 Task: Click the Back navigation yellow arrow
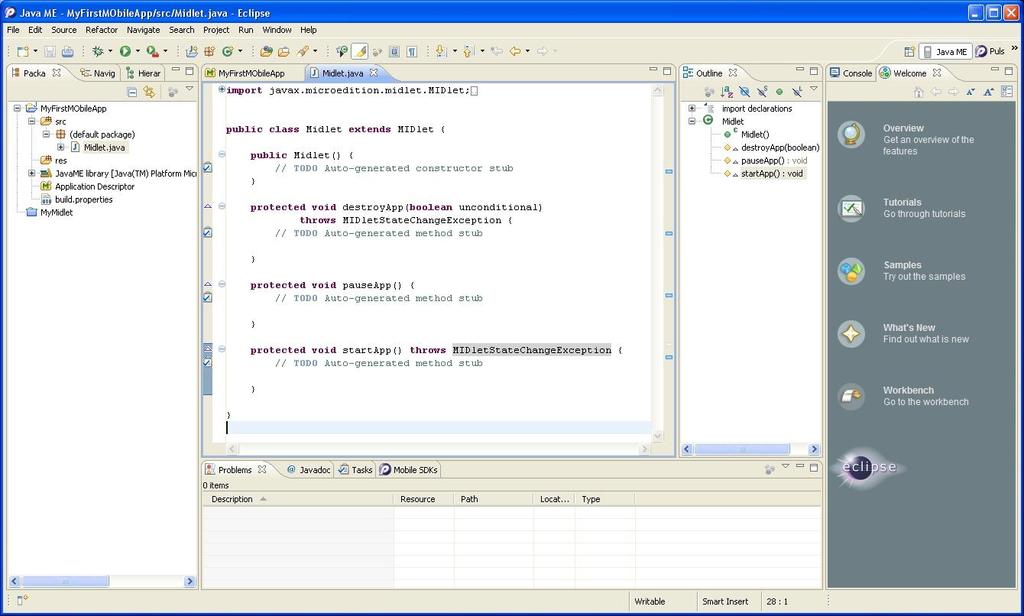click(x=515, y=51)
